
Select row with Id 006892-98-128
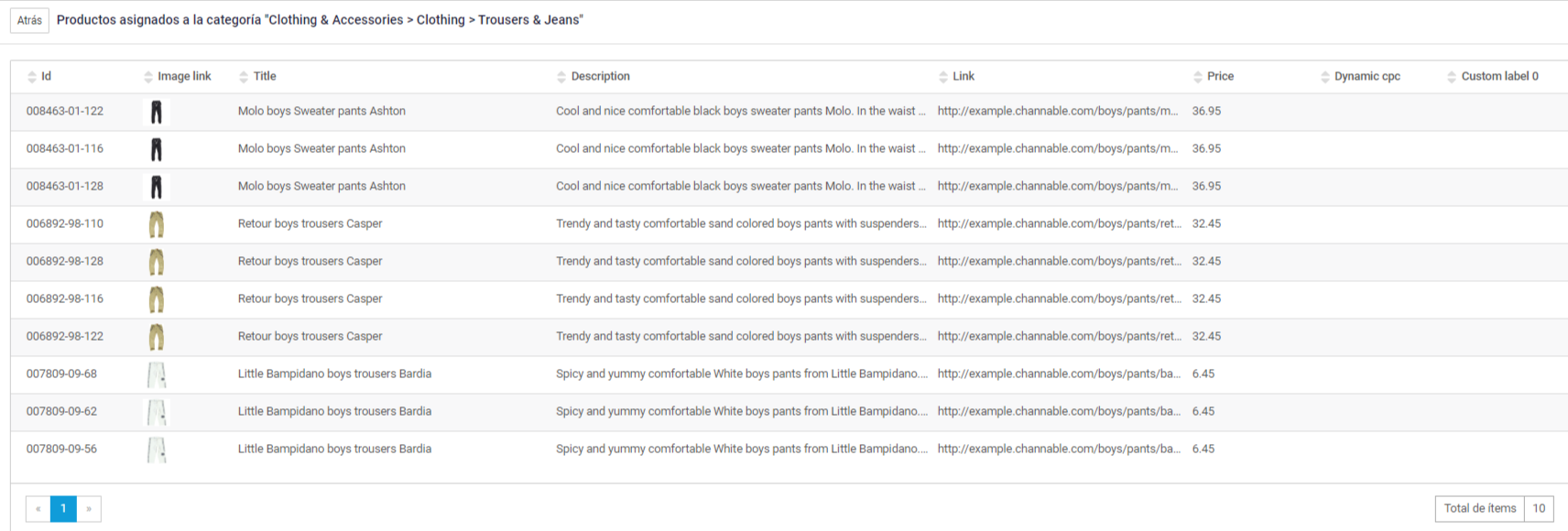coord(789,262)
